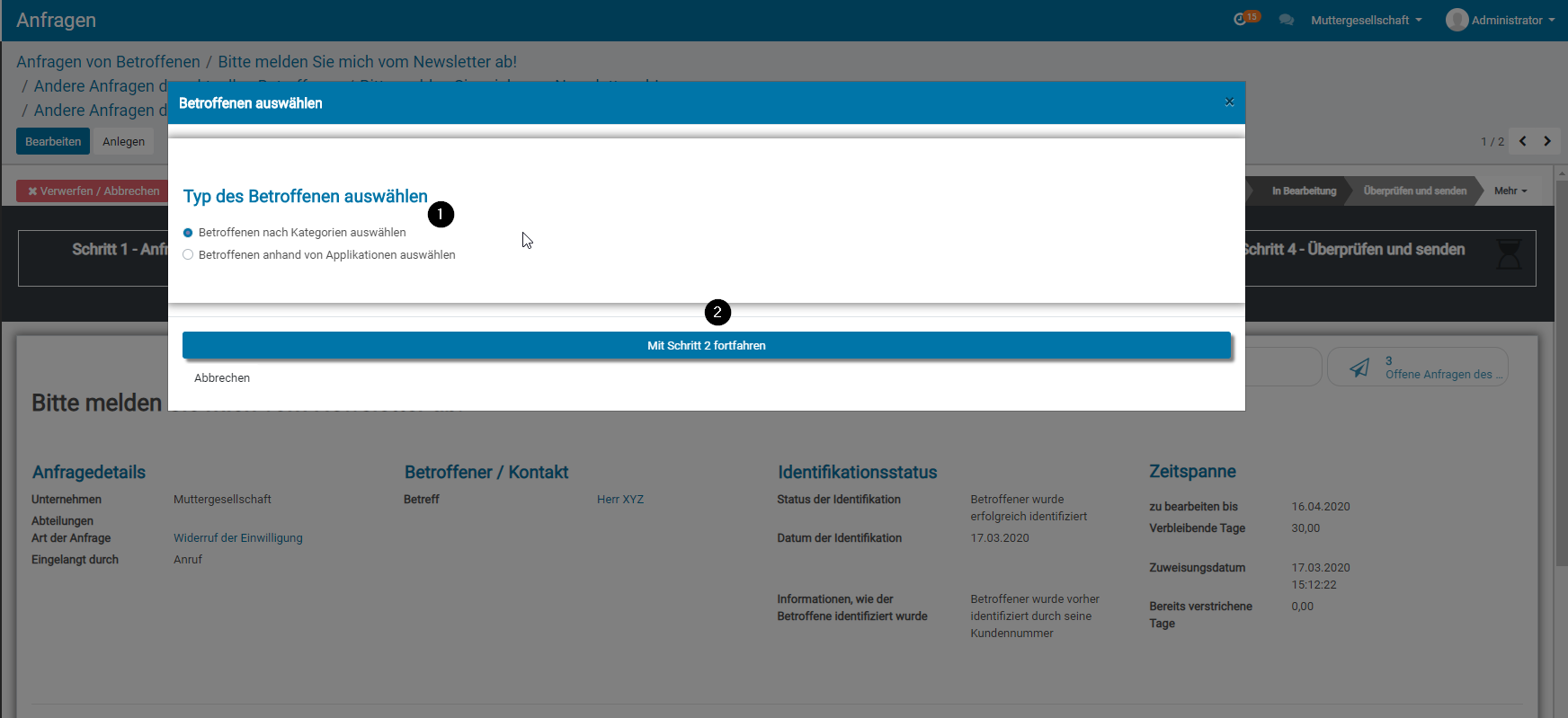Go to previous record arrow
The width and height of the screenshot is (1568, 718).
click(x=1523, y=141)
